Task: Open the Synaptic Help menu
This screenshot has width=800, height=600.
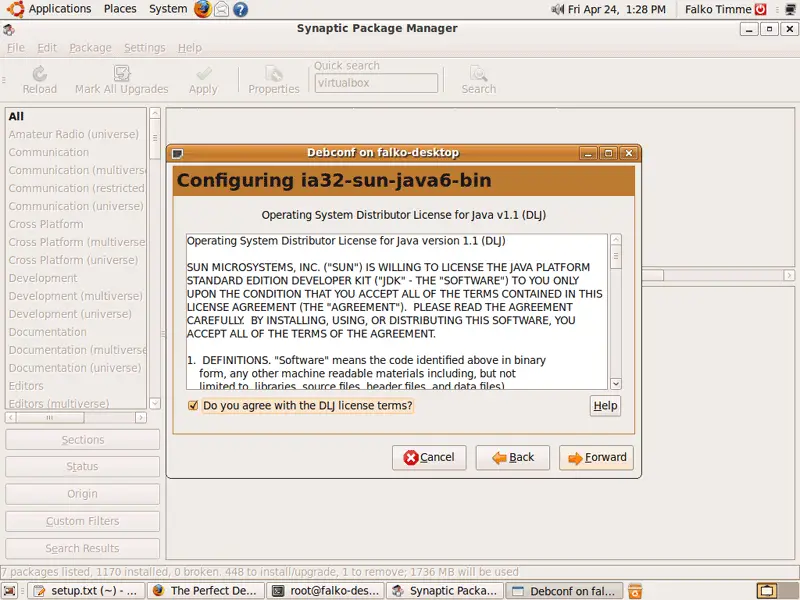Action: (190, 48)
